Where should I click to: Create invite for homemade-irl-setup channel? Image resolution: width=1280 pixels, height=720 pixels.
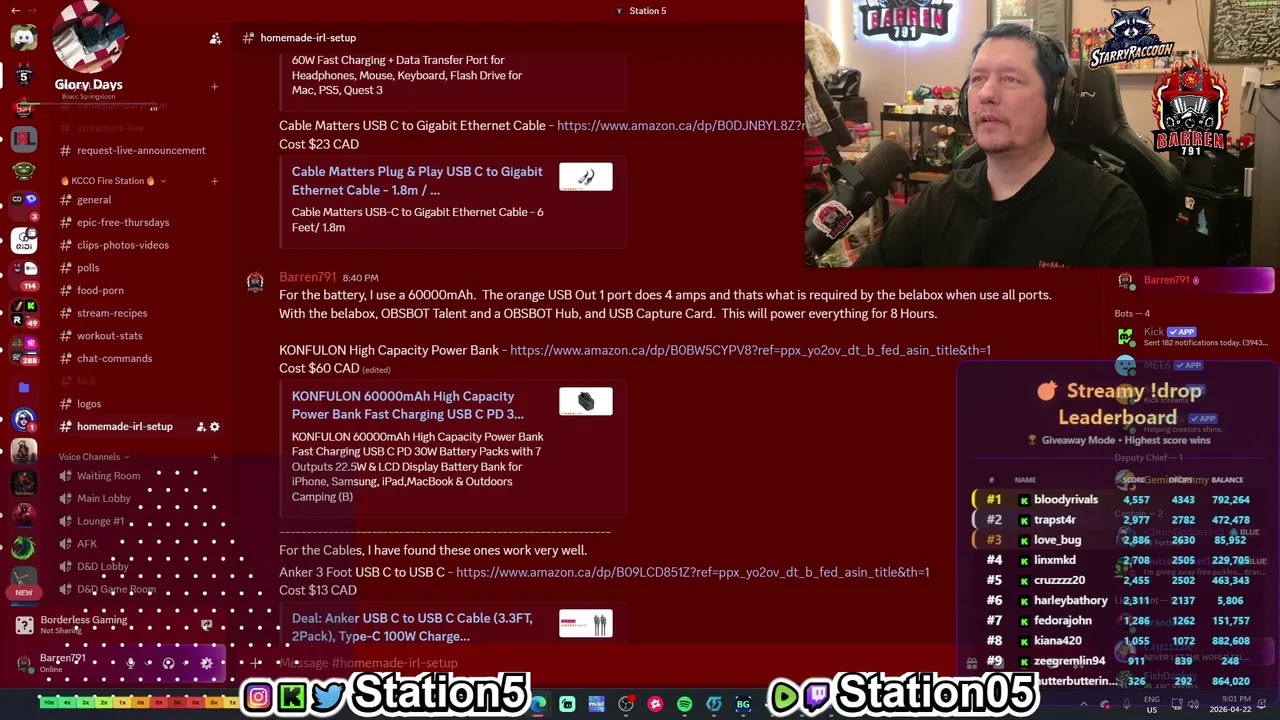pyautogui.click(x=200, y=427)
